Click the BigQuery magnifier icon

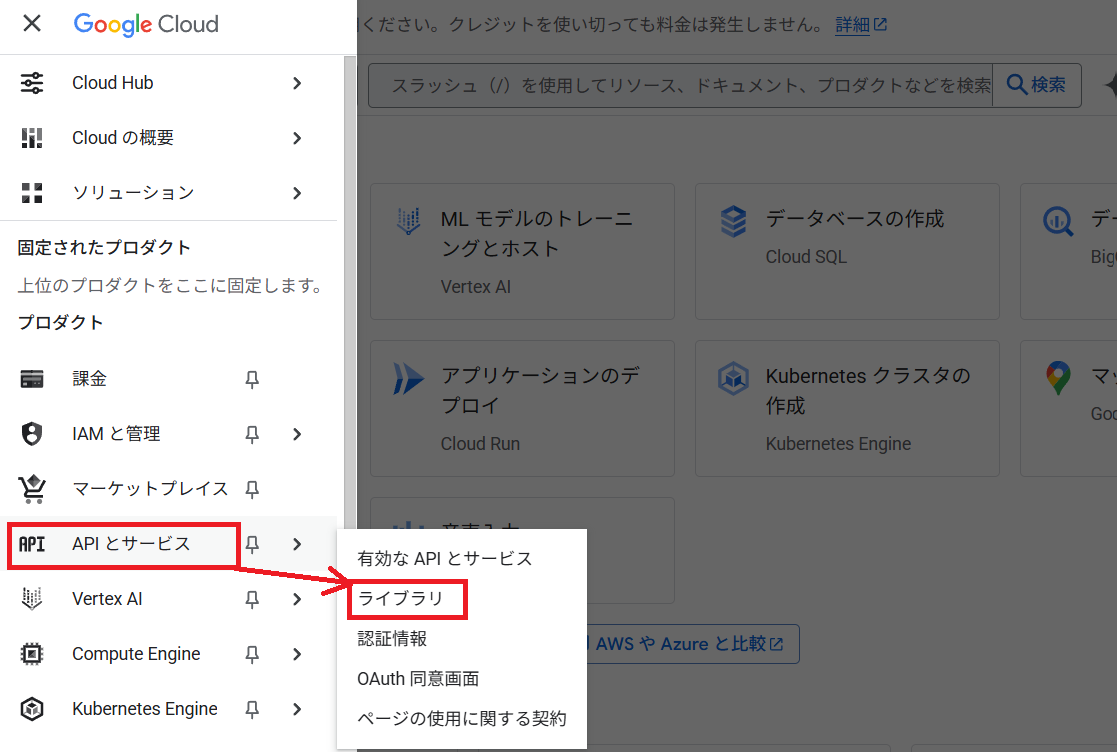click(1058, 221)
